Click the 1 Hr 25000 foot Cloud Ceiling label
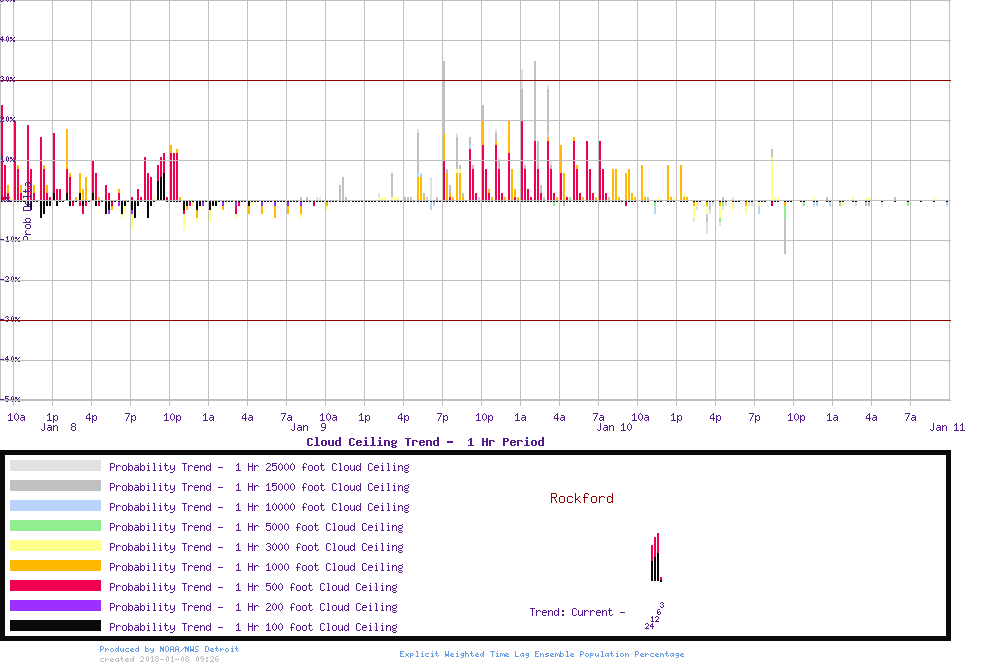Screen dimensions: 1000x670 pyautogui.click(x=259, y=467)
